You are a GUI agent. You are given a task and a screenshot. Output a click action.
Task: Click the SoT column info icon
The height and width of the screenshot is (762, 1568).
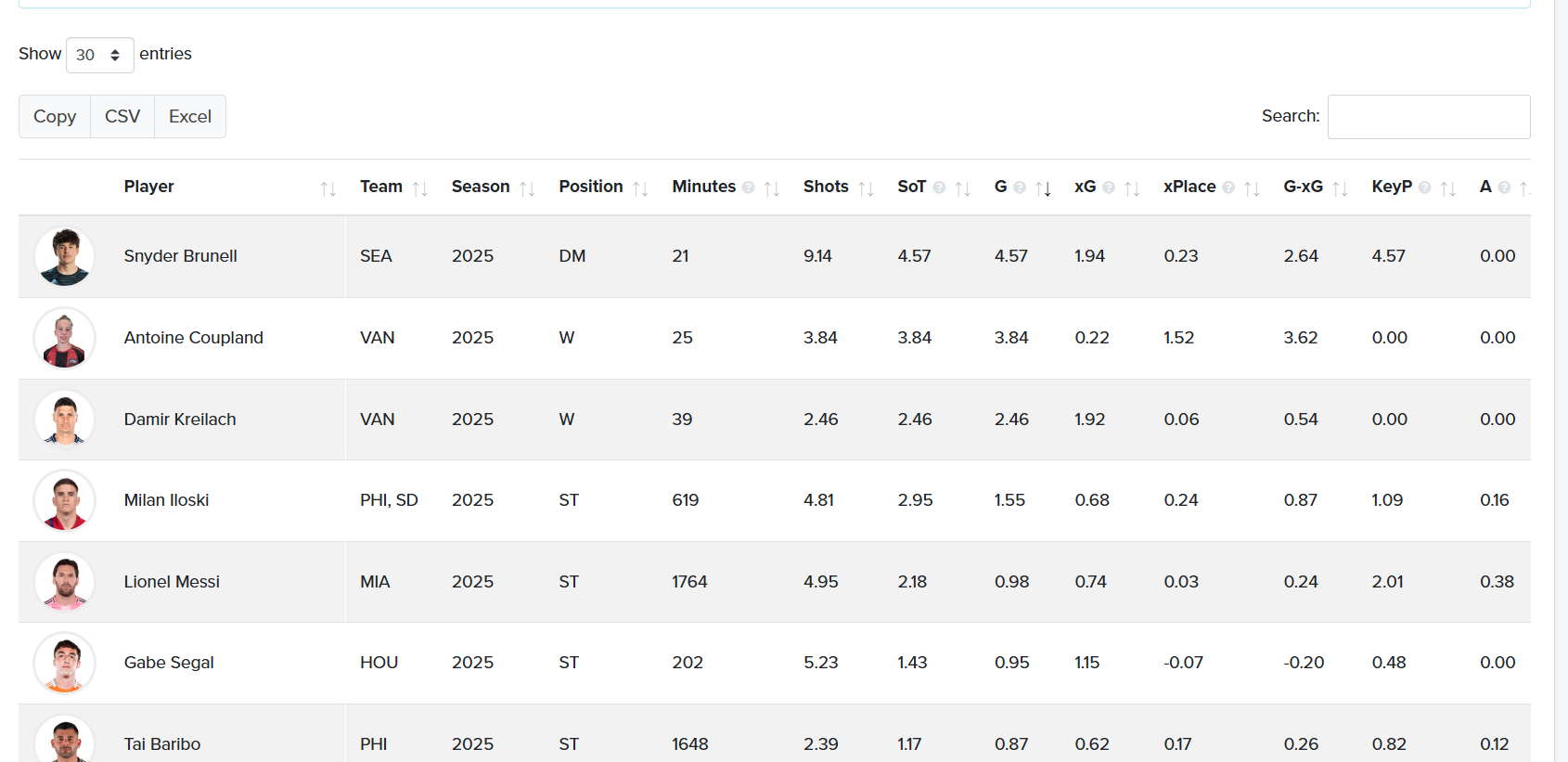tap(939, 187)
